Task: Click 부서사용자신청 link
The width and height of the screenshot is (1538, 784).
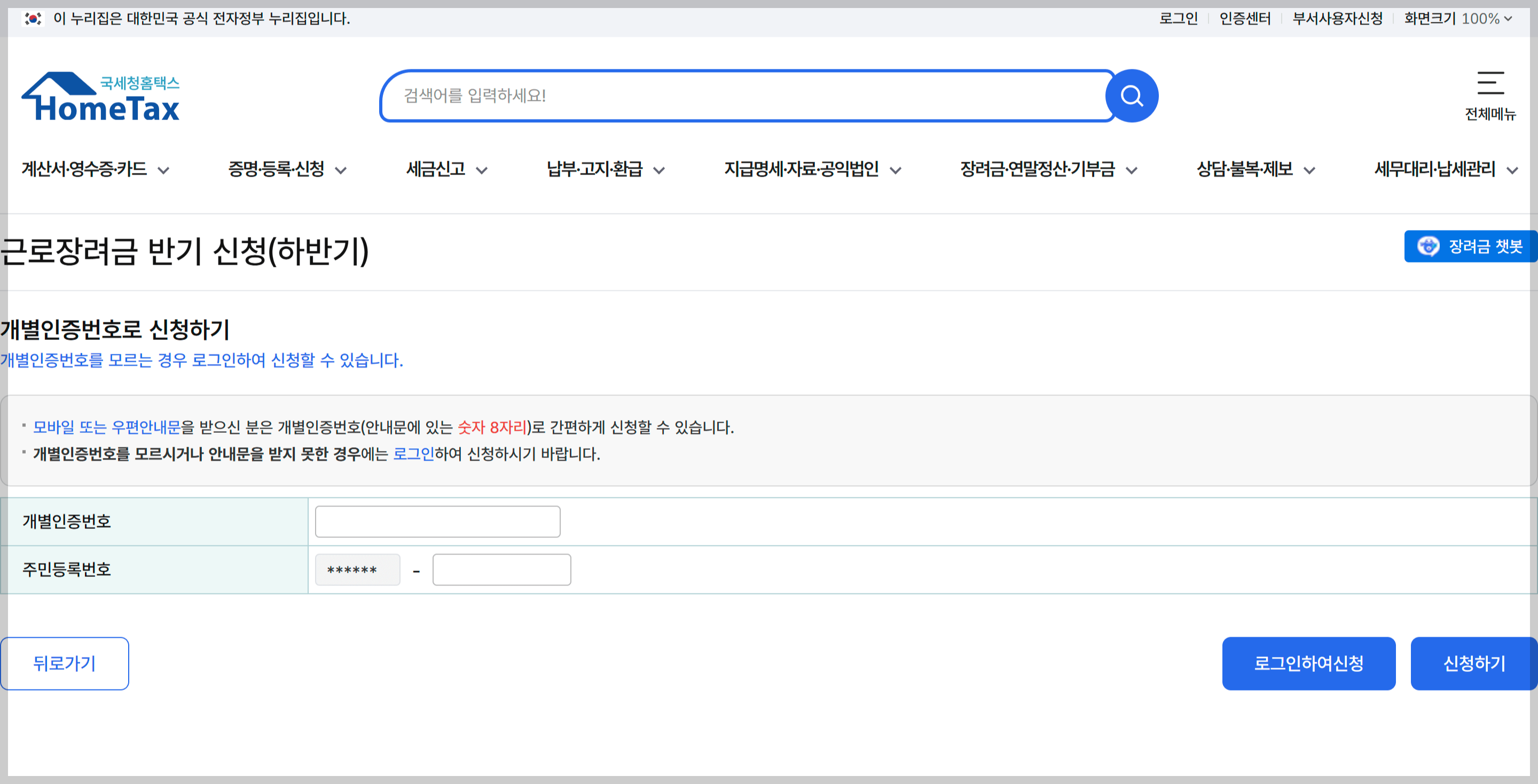Action: (x=1337, y=19)
